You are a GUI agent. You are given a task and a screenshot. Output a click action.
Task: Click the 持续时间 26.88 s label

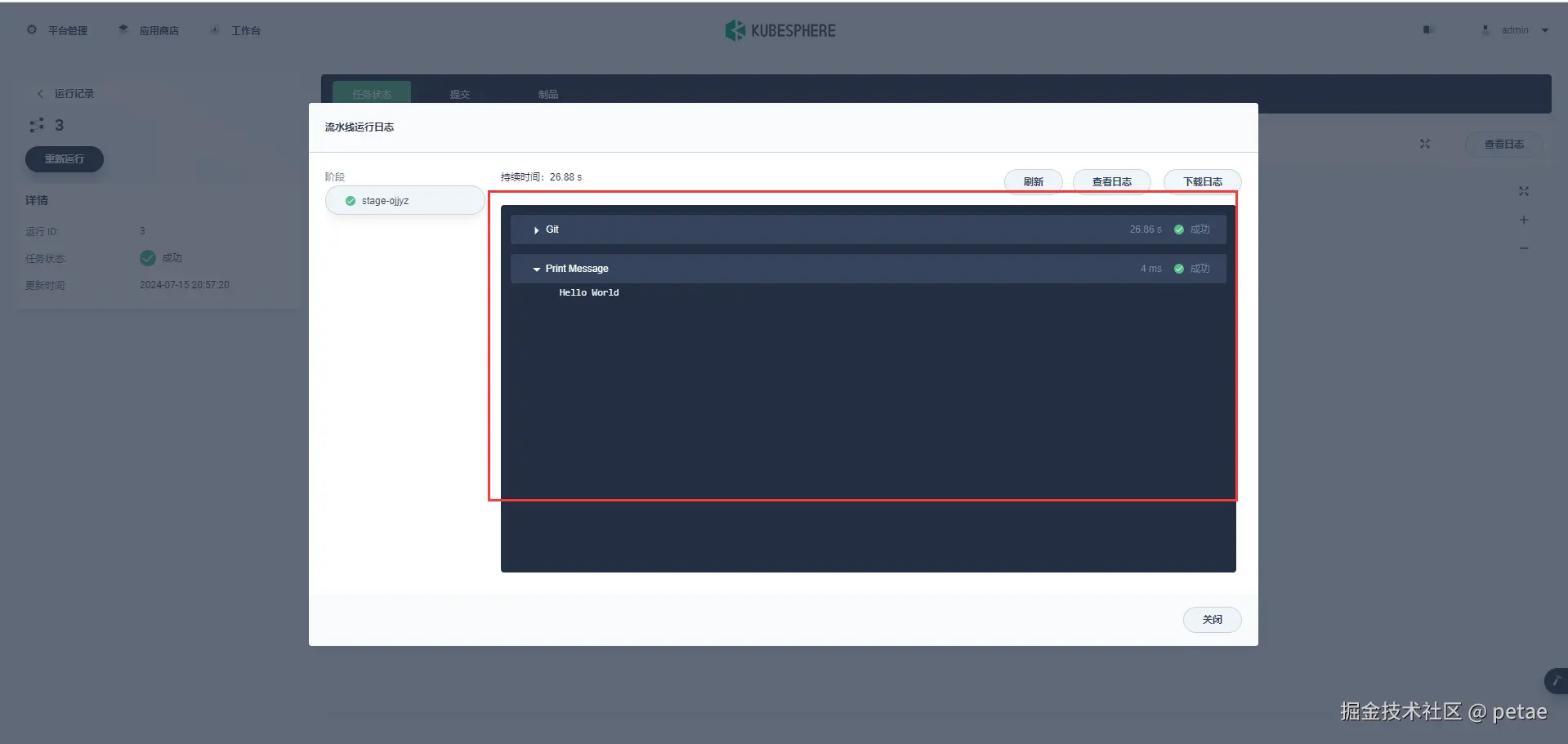(x=541, y=176)
